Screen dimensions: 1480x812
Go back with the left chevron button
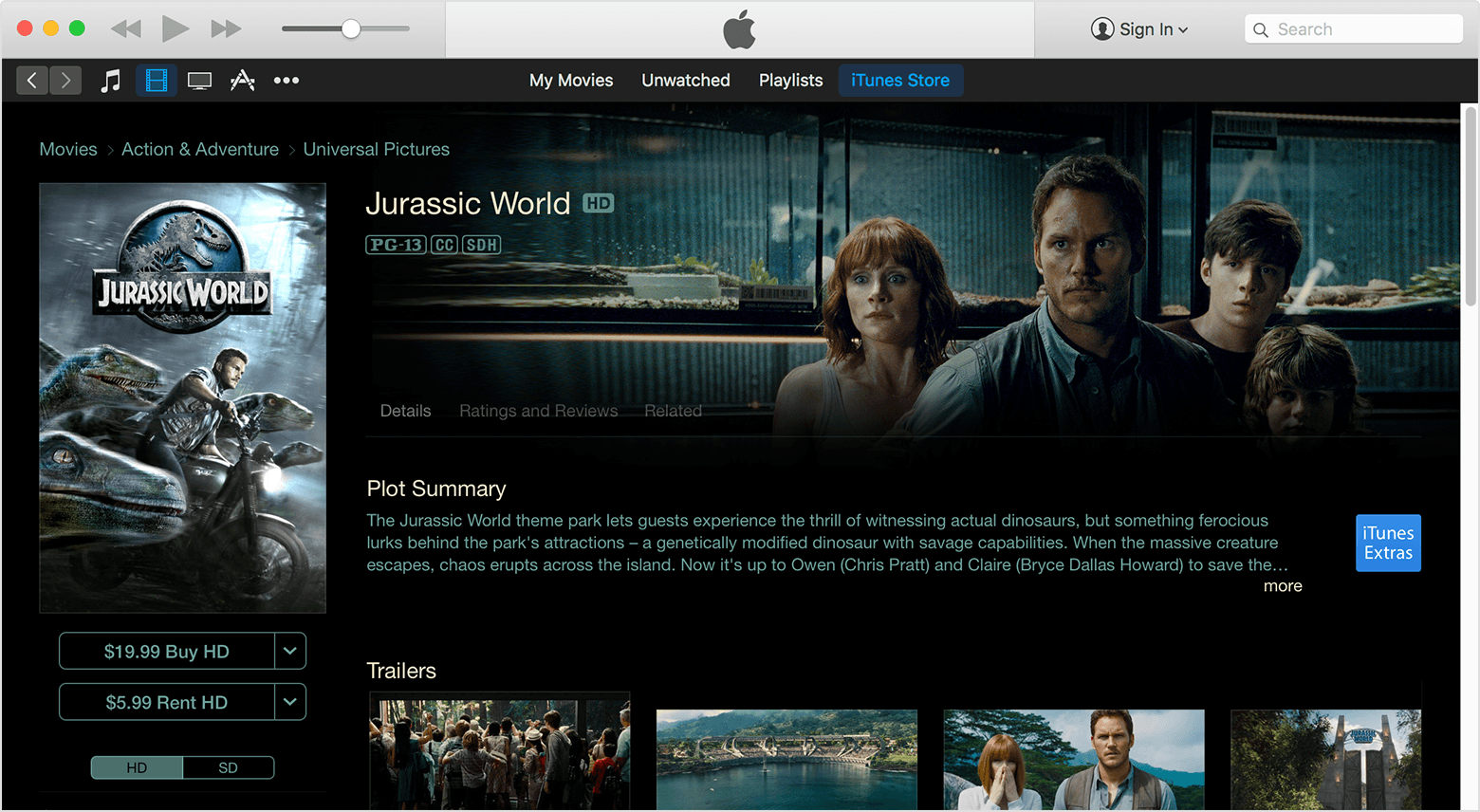[x=32, y=81]
